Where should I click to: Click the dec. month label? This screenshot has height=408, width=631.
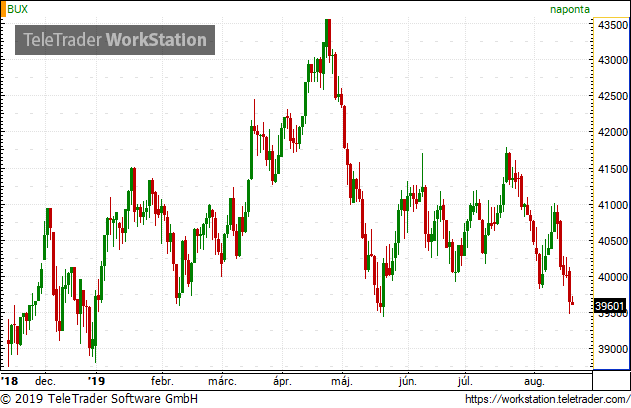(45, 381)
